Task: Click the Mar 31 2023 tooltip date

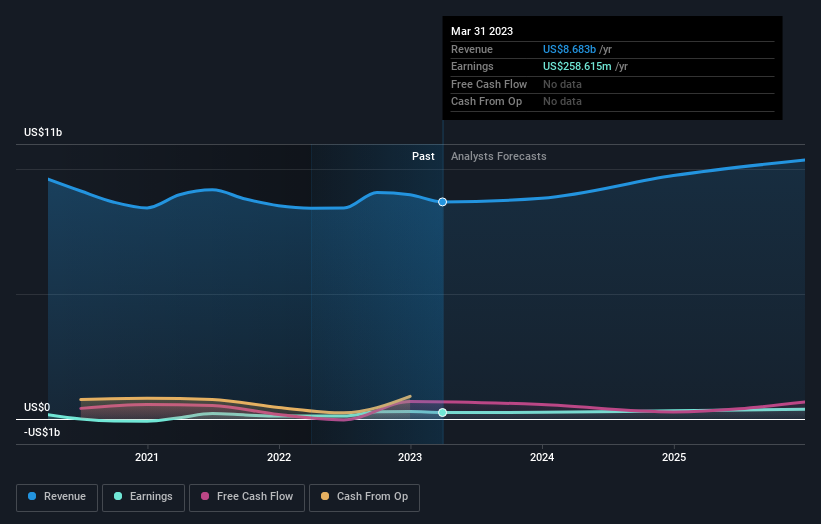Action: [482, 31]
